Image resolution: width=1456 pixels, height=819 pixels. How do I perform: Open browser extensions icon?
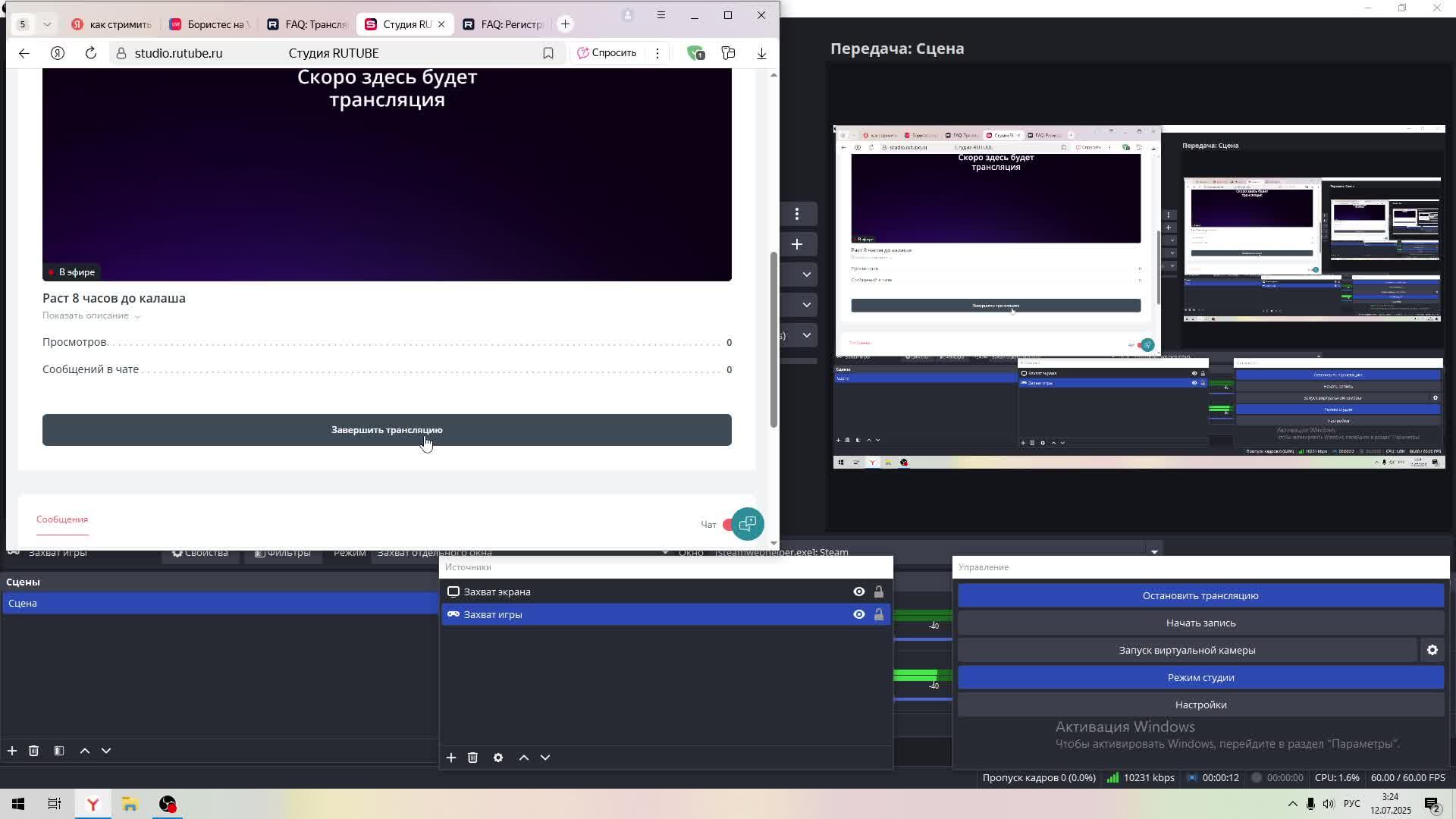tap(729, 53)
